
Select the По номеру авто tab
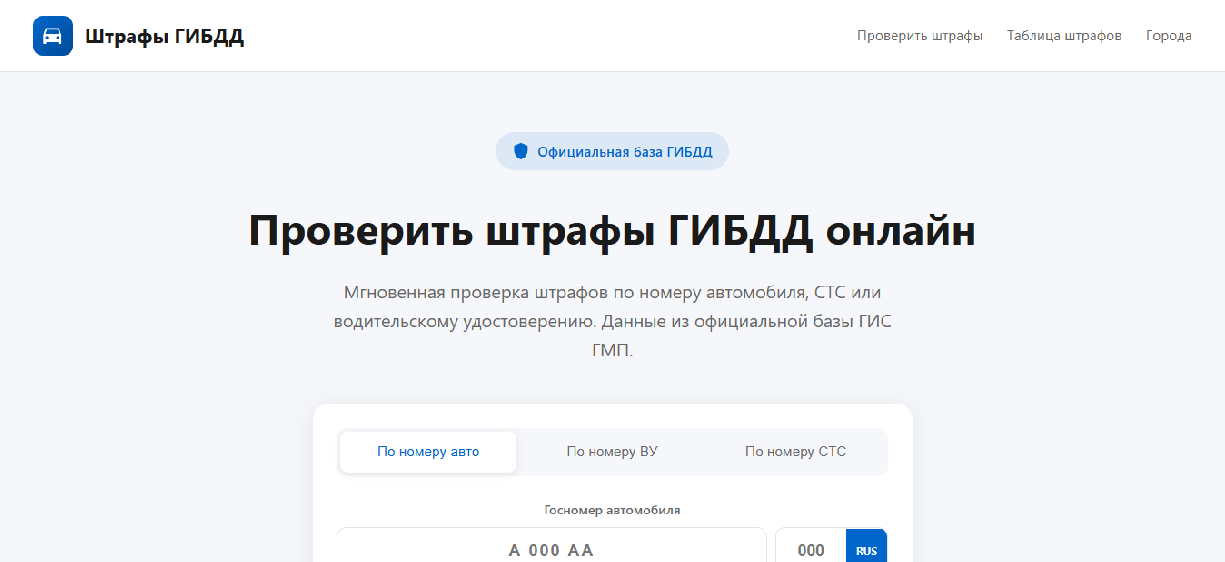tap(428, 452)
